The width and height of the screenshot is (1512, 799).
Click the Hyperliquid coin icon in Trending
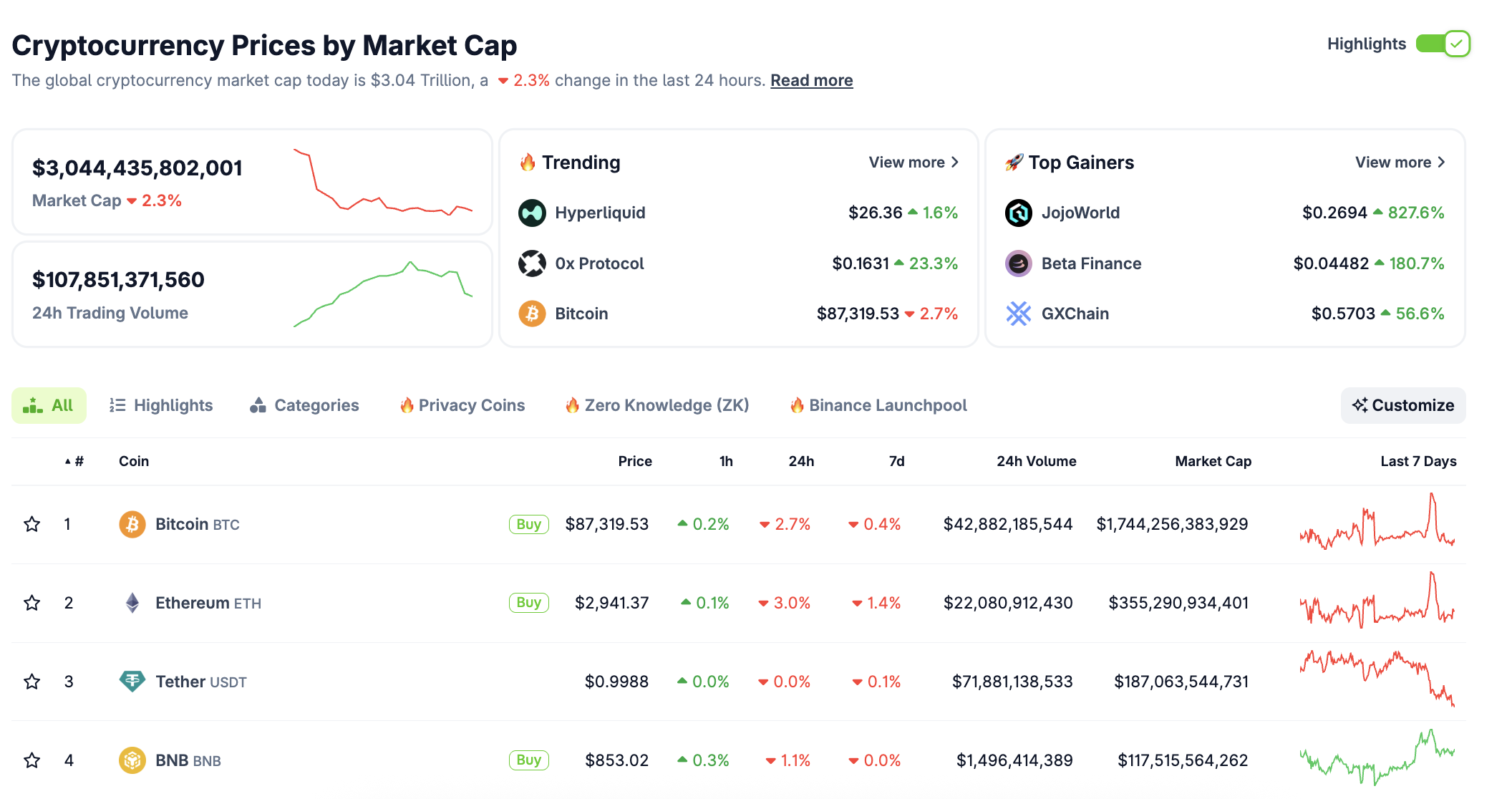click(531, 212)
